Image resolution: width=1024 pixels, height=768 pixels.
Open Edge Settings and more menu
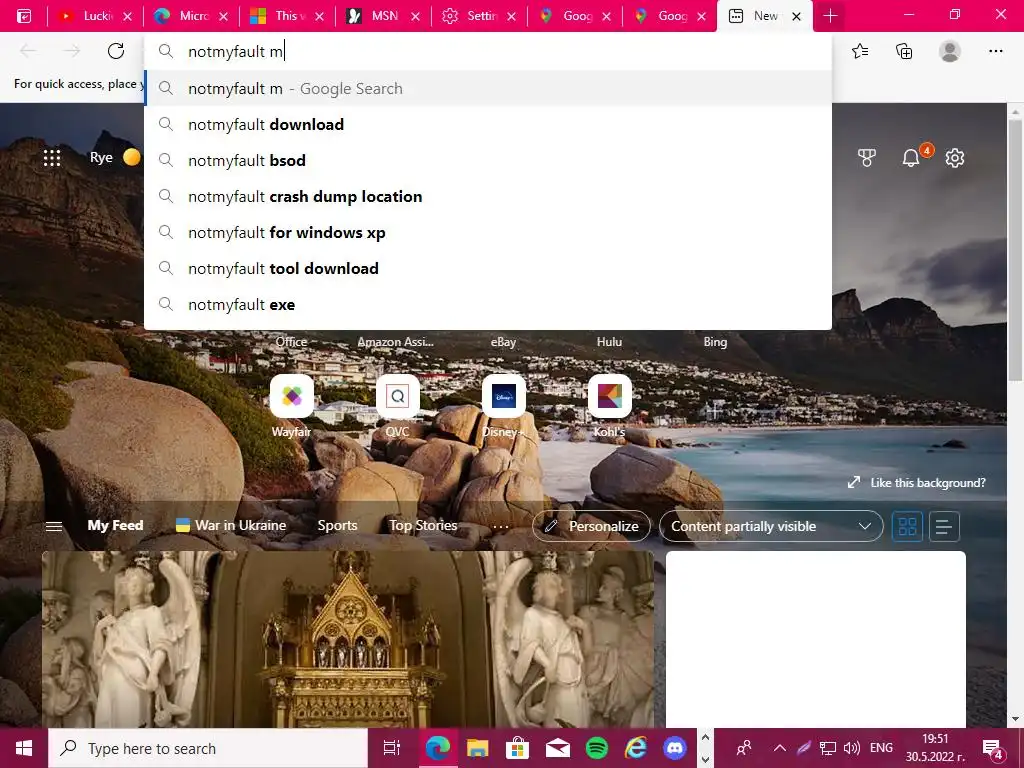995,51
